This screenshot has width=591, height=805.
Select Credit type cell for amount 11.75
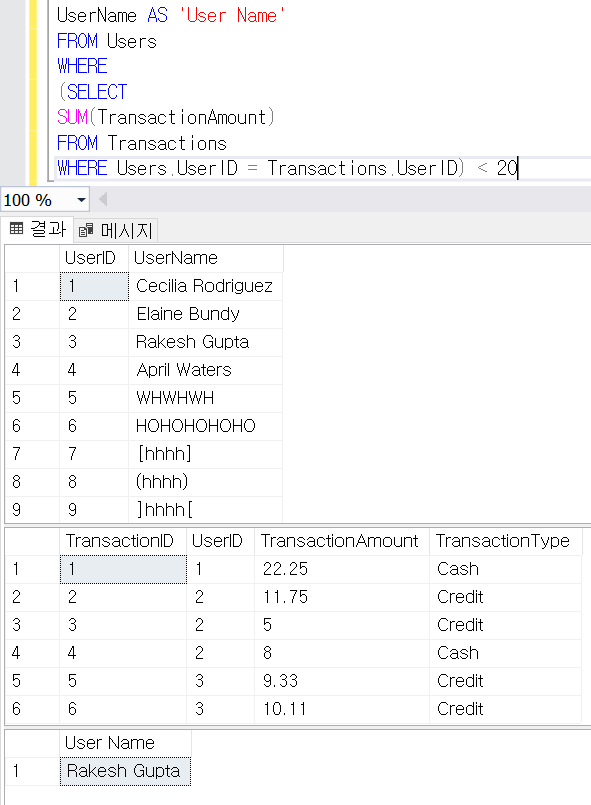tap(506, 597)
